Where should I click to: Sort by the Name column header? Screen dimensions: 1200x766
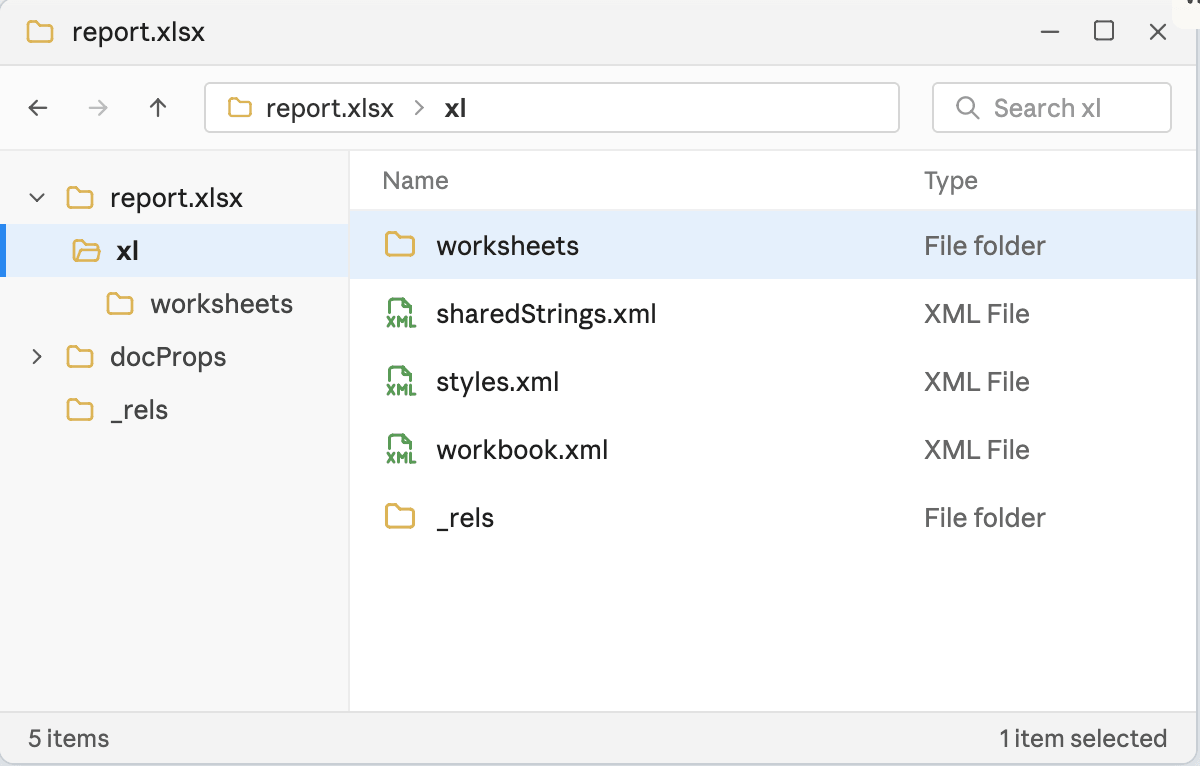pyautogui.click(x=415, y=180)
